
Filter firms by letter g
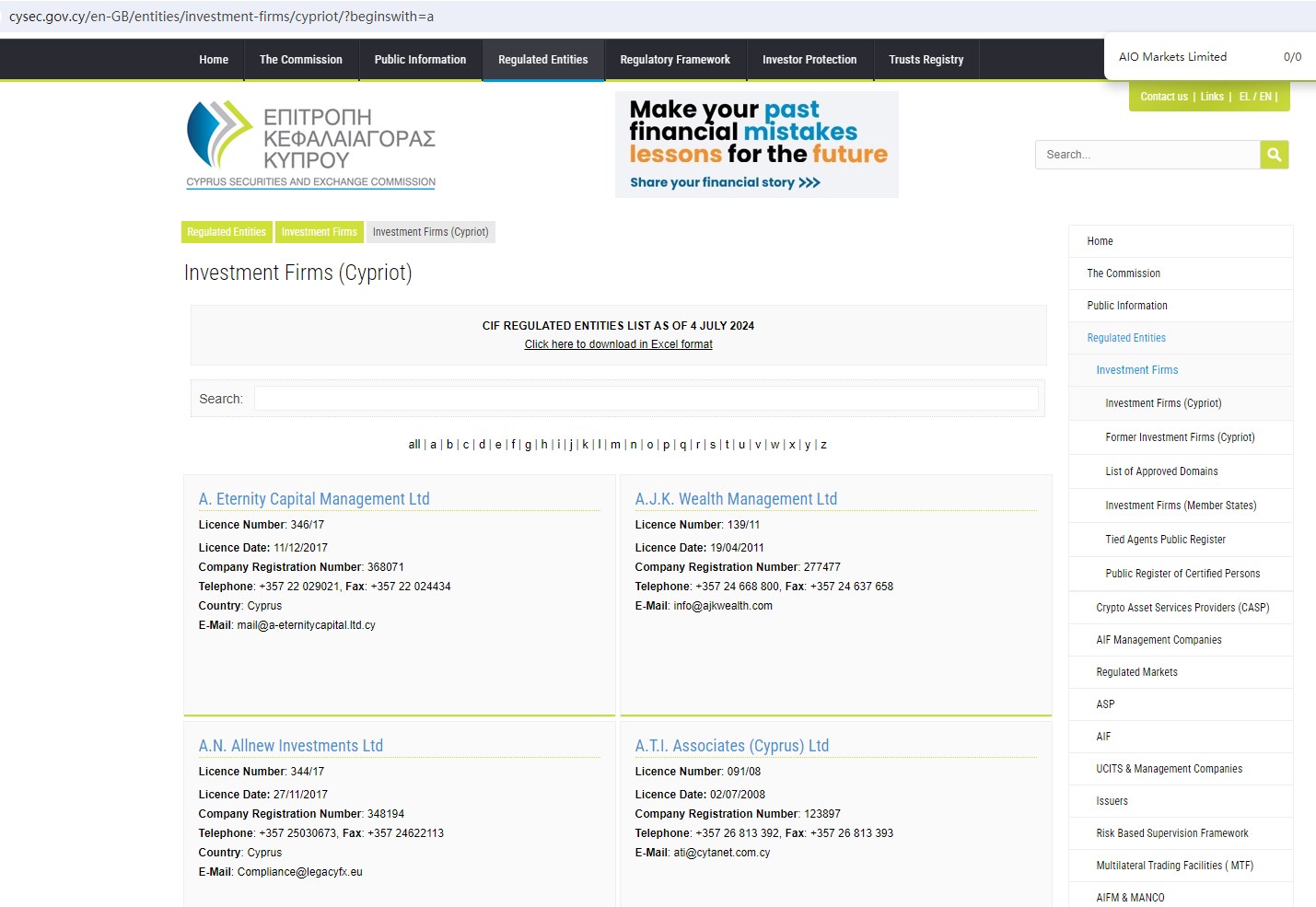click(529, 445)
